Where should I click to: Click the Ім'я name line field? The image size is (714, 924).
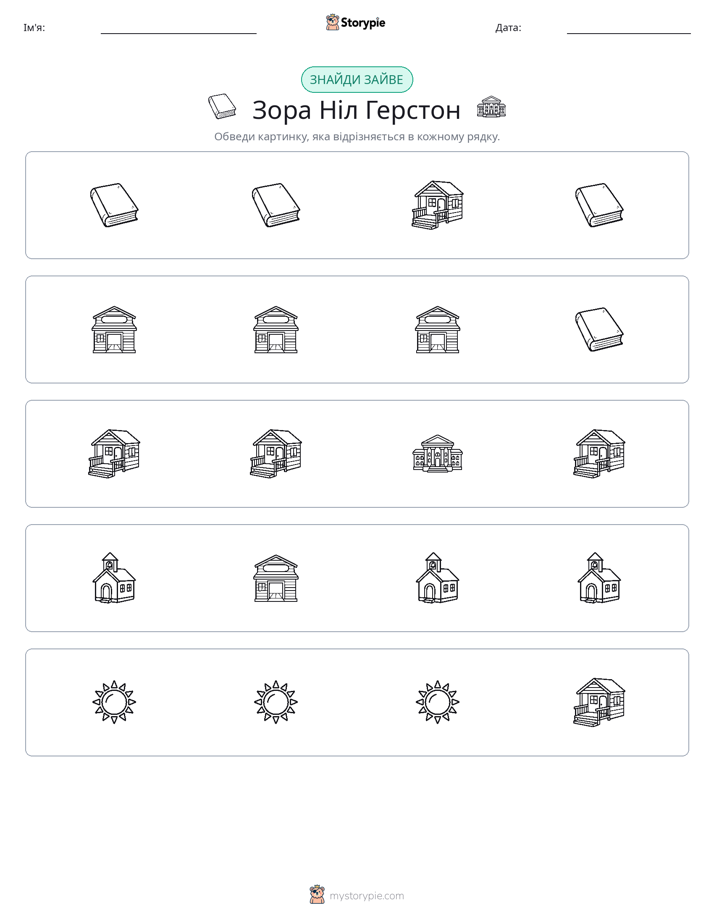point(178,28)
